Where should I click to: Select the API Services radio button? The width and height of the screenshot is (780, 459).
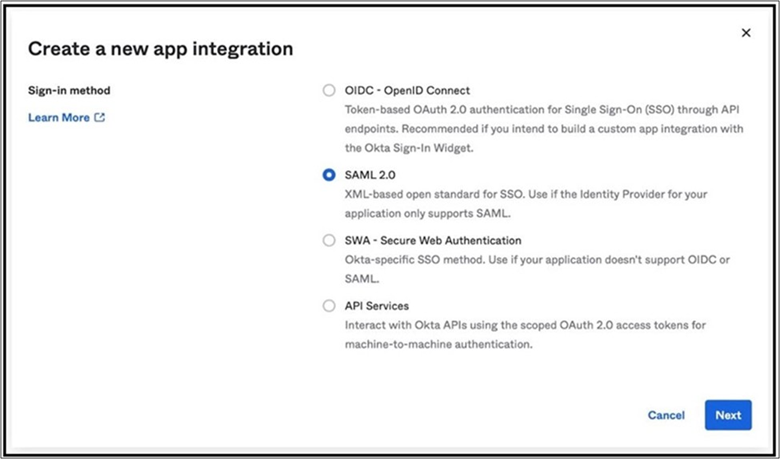[329, 306]
